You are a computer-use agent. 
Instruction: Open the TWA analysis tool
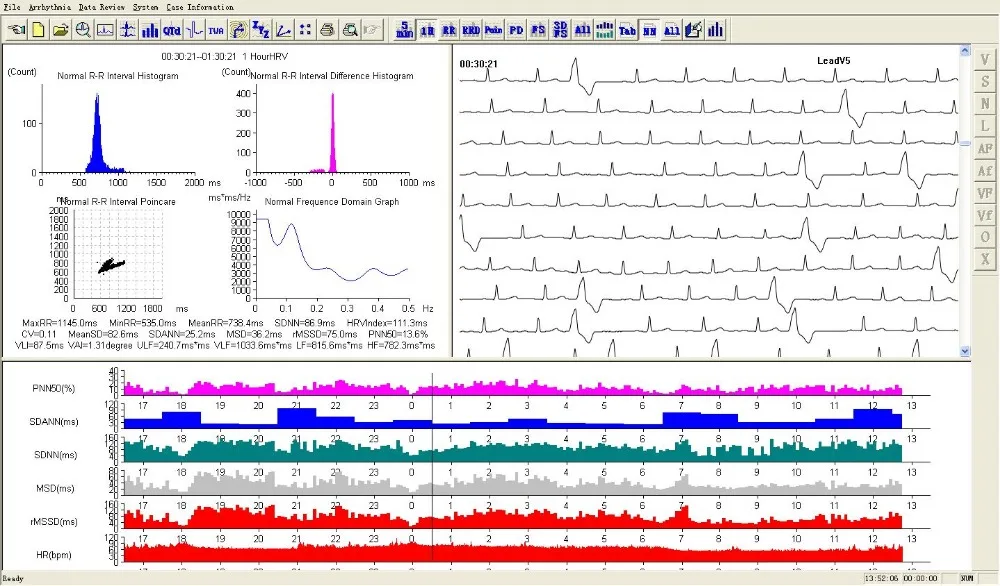[216, 29]
